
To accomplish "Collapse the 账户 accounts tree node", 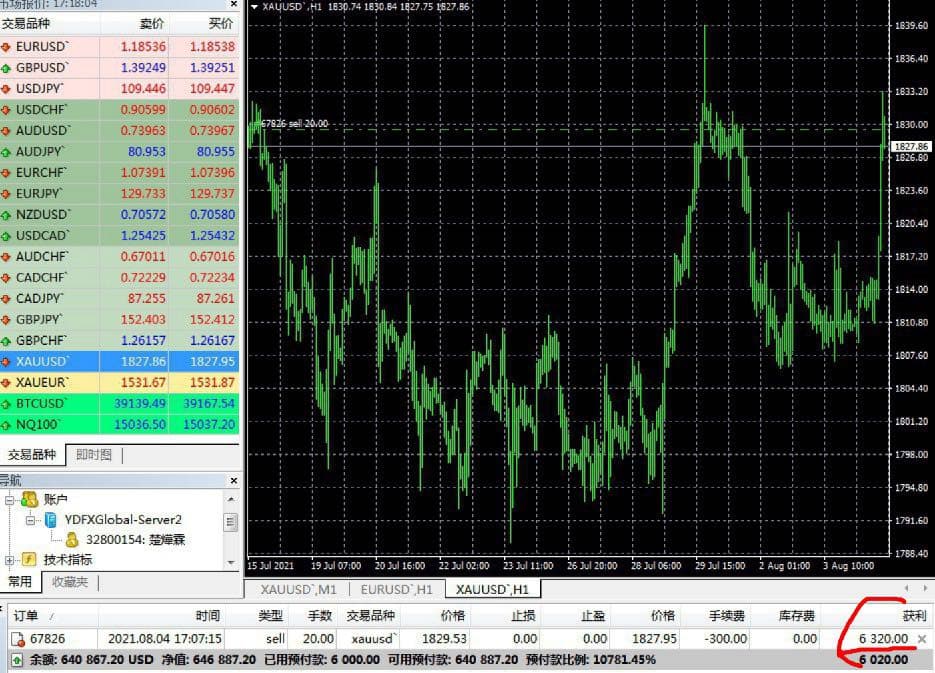I will 10,500.
